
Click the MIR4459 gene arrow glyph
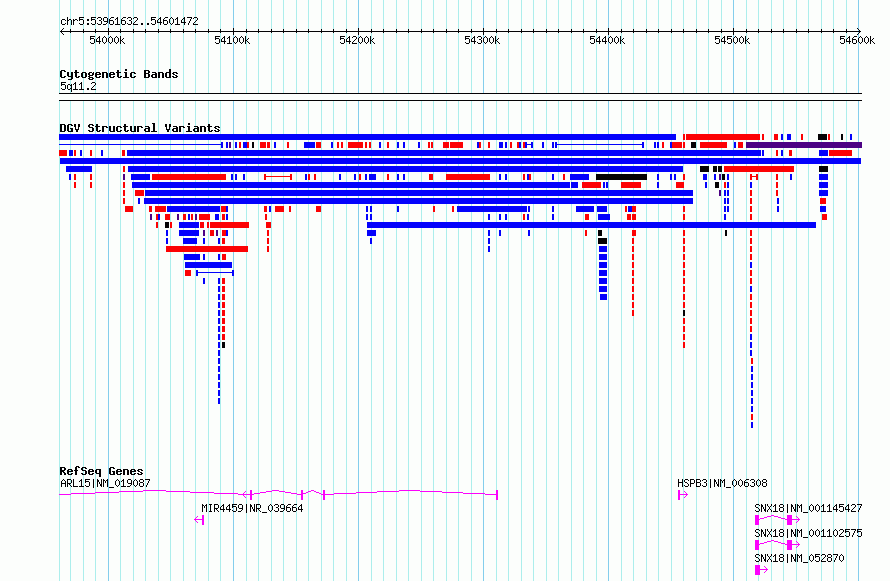[x=199, y=520]
